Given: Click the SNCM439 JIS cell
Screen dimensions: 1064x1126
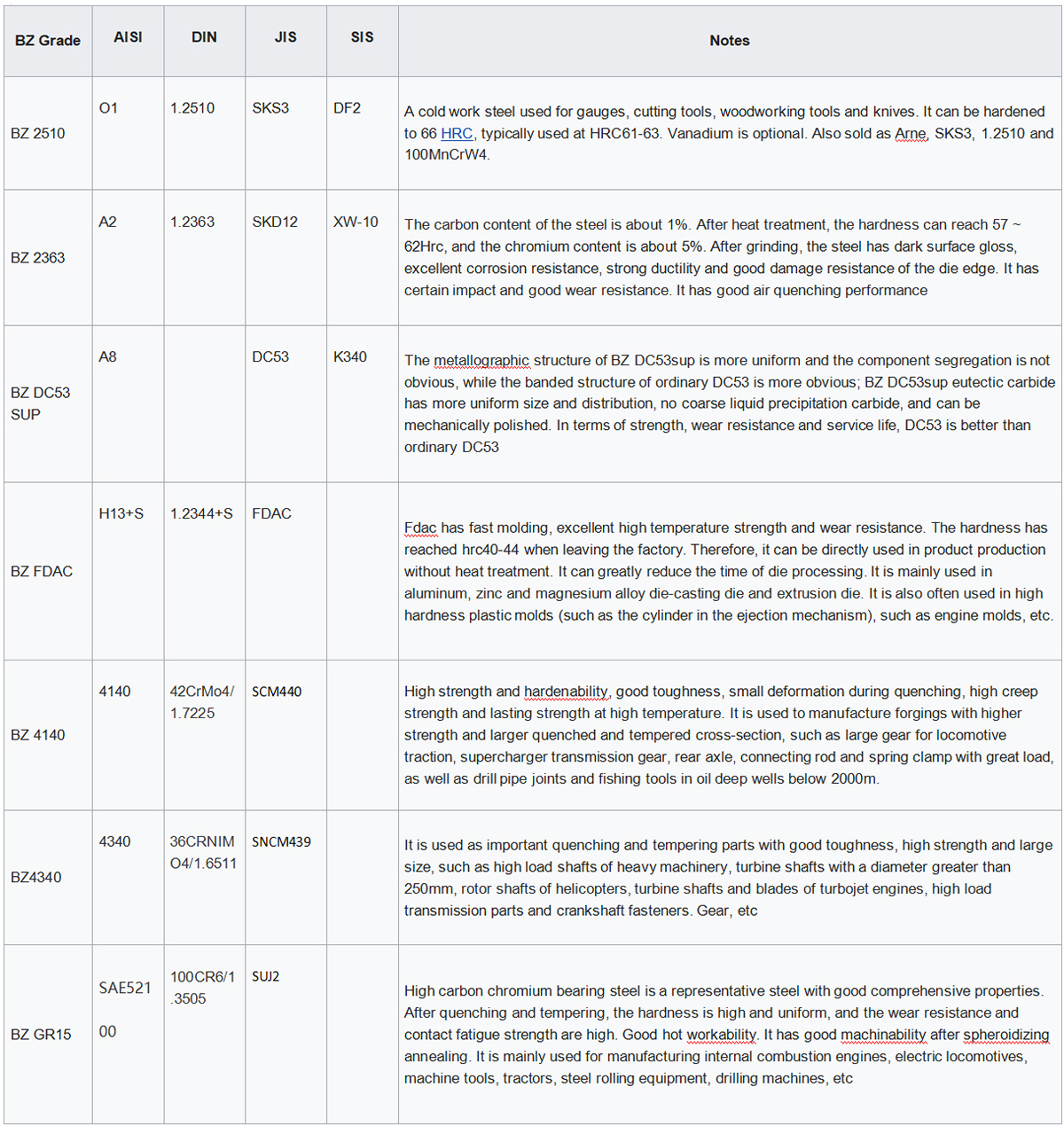Looking at the screenshot, I should pos(281,842).
